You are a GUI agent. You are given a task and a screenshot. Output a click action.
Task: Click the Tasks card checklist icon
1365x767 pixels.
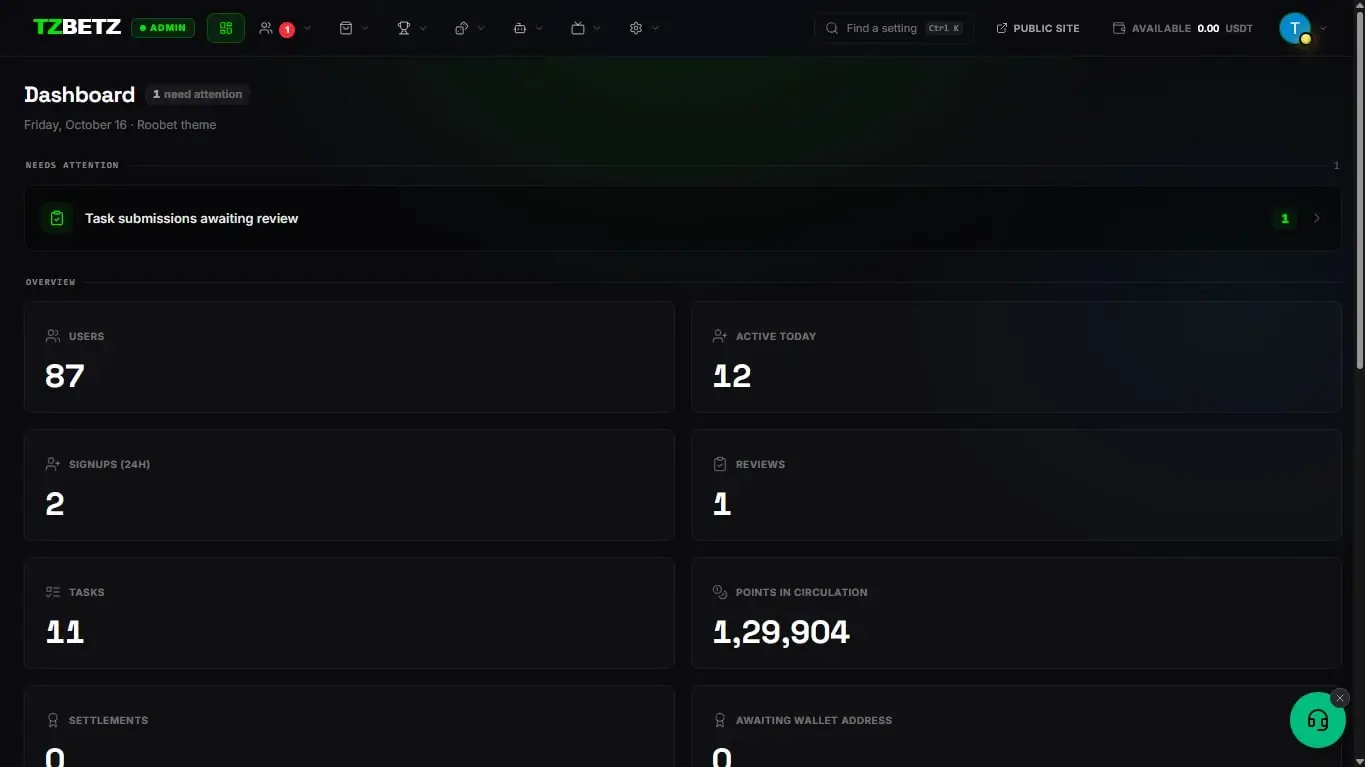53,592
